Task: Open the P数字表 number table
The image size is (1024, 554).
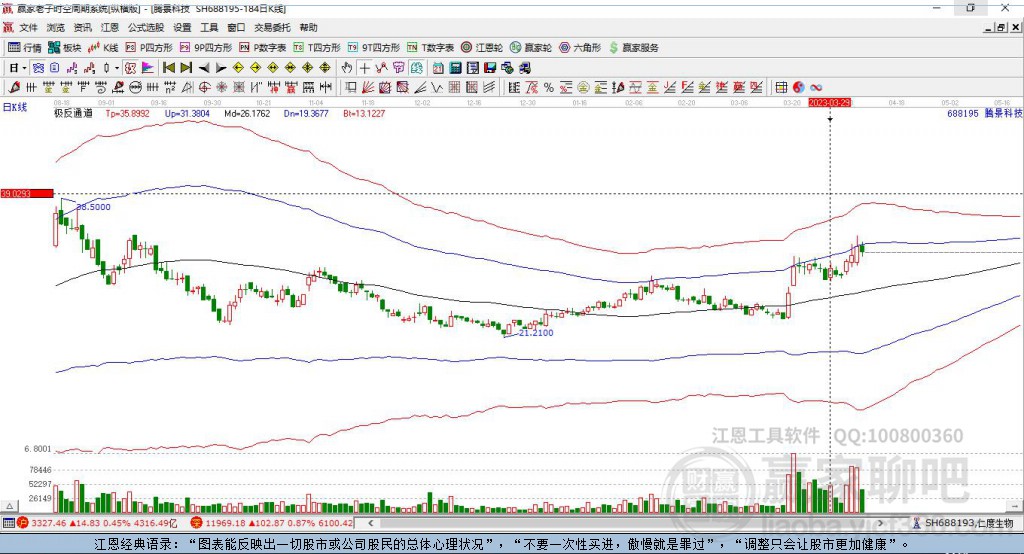Action: [263, 48]
